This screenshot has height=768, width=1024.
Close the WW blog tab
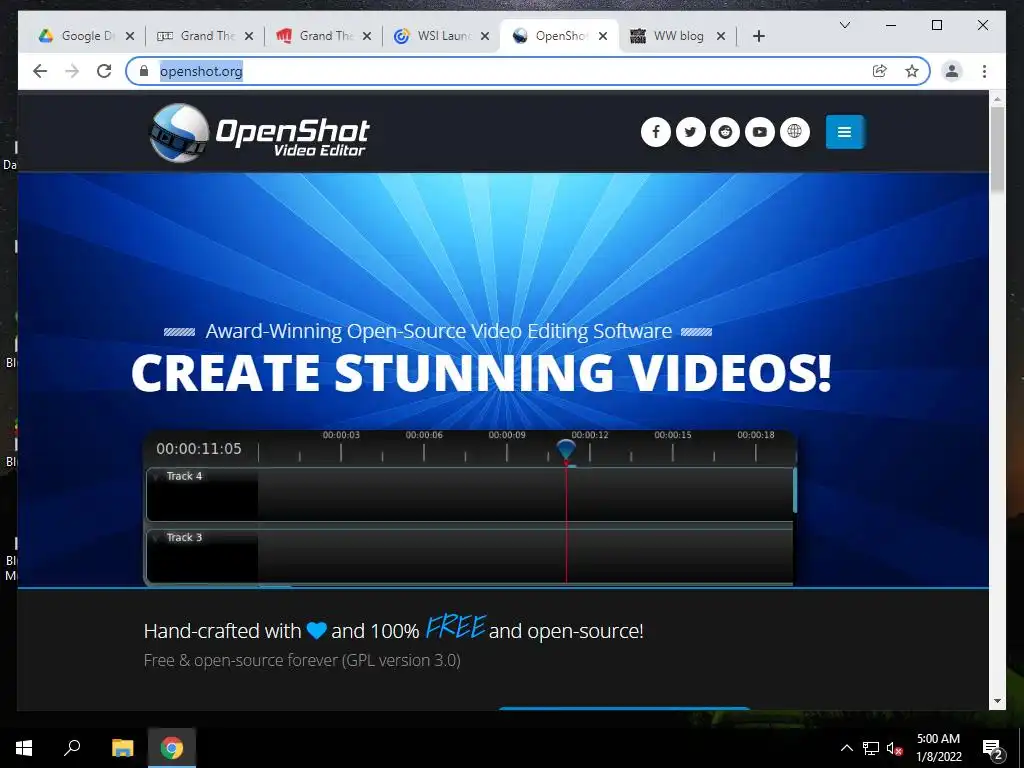tap(721, 37)
